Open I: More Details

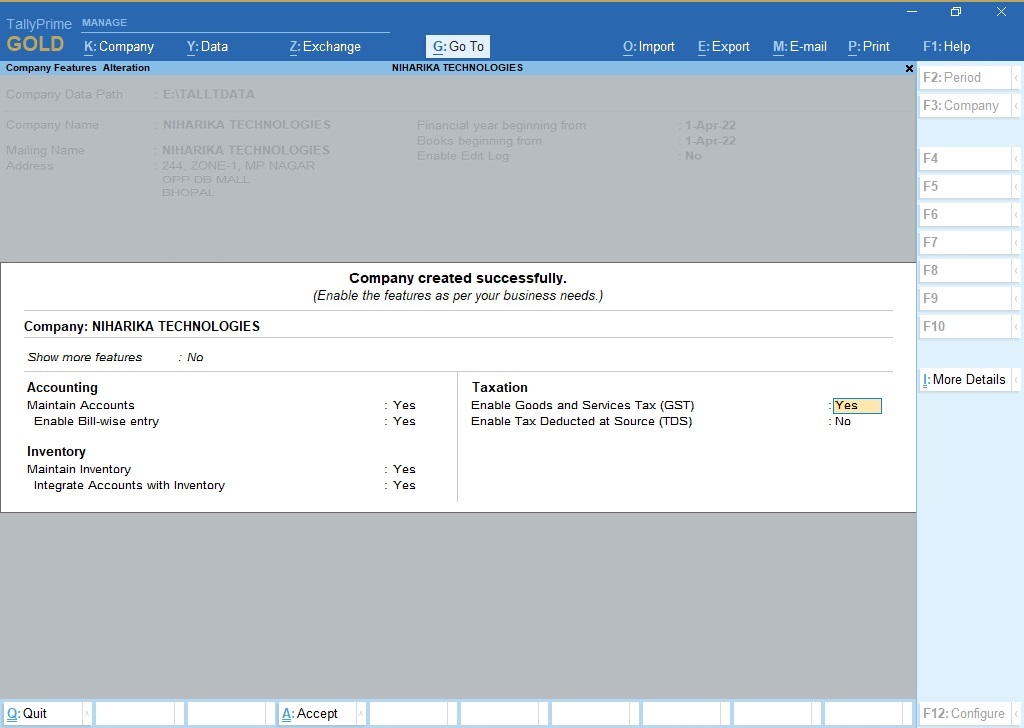[965, 380]
